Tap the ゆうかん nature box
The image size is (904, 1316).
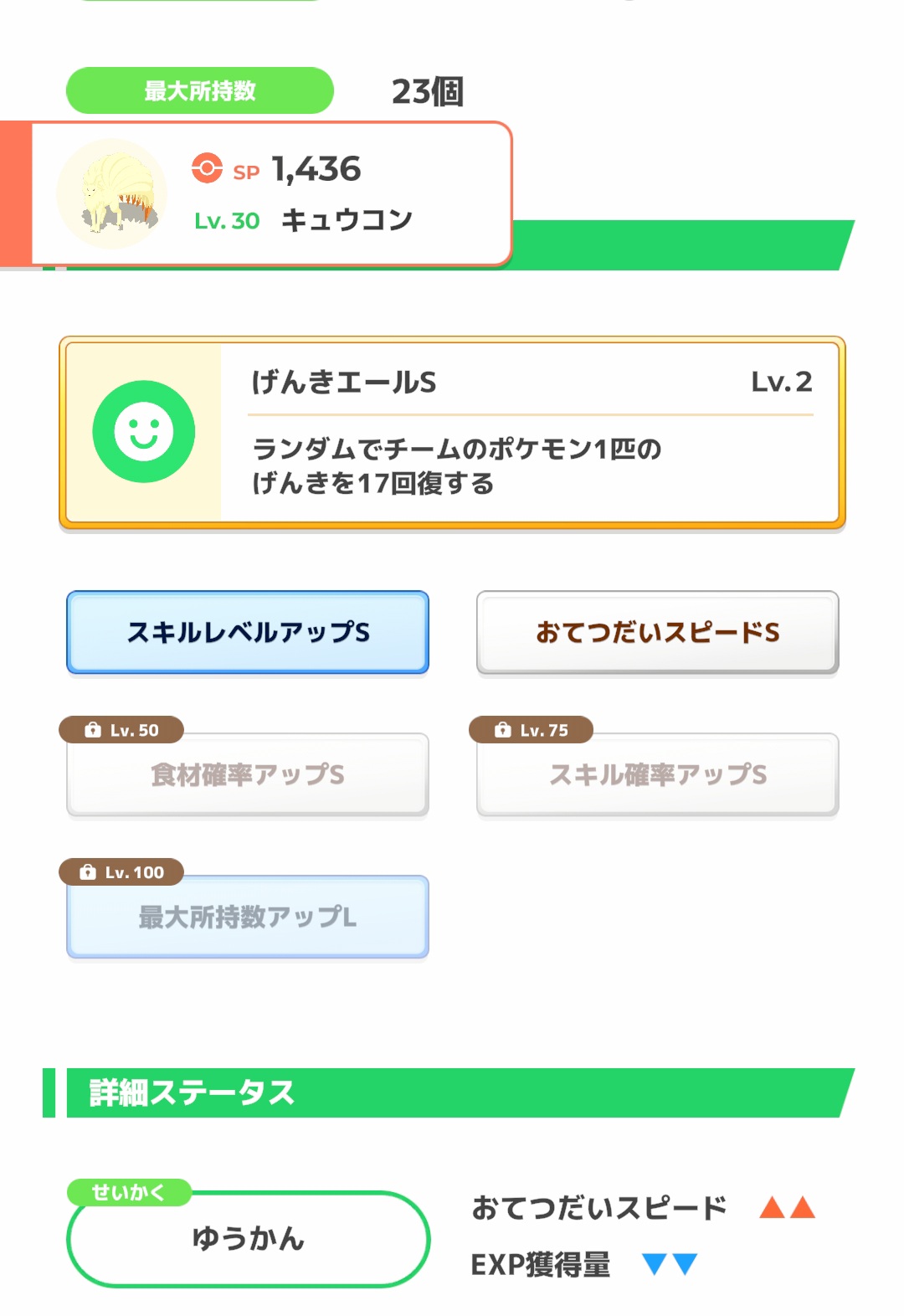point(248,1239)
